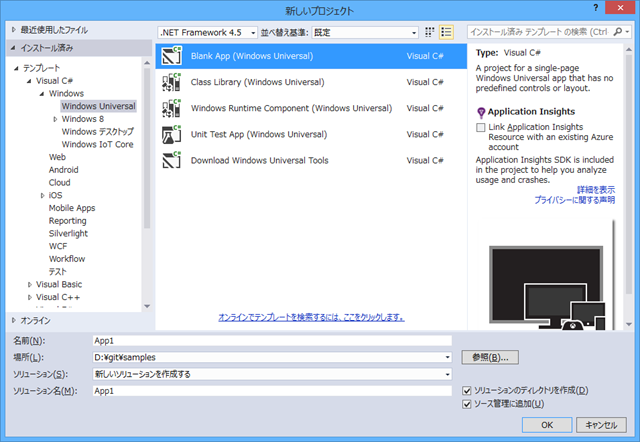This screenshot has width=640, height=442.
Task: Expand the iOS node
Action: point(42,195)
